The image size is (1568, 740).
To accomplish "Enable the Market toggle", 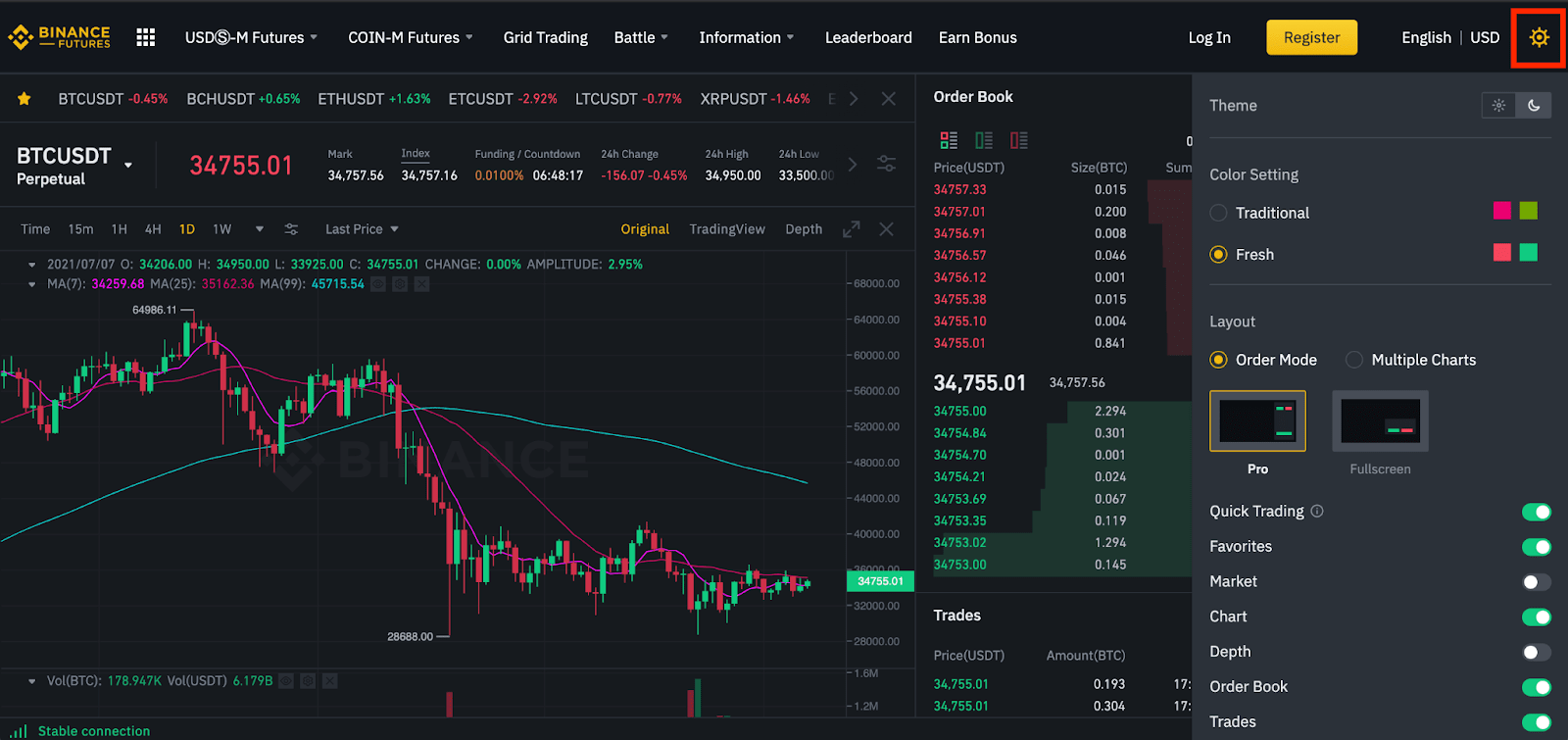I will click(1537, 582).
